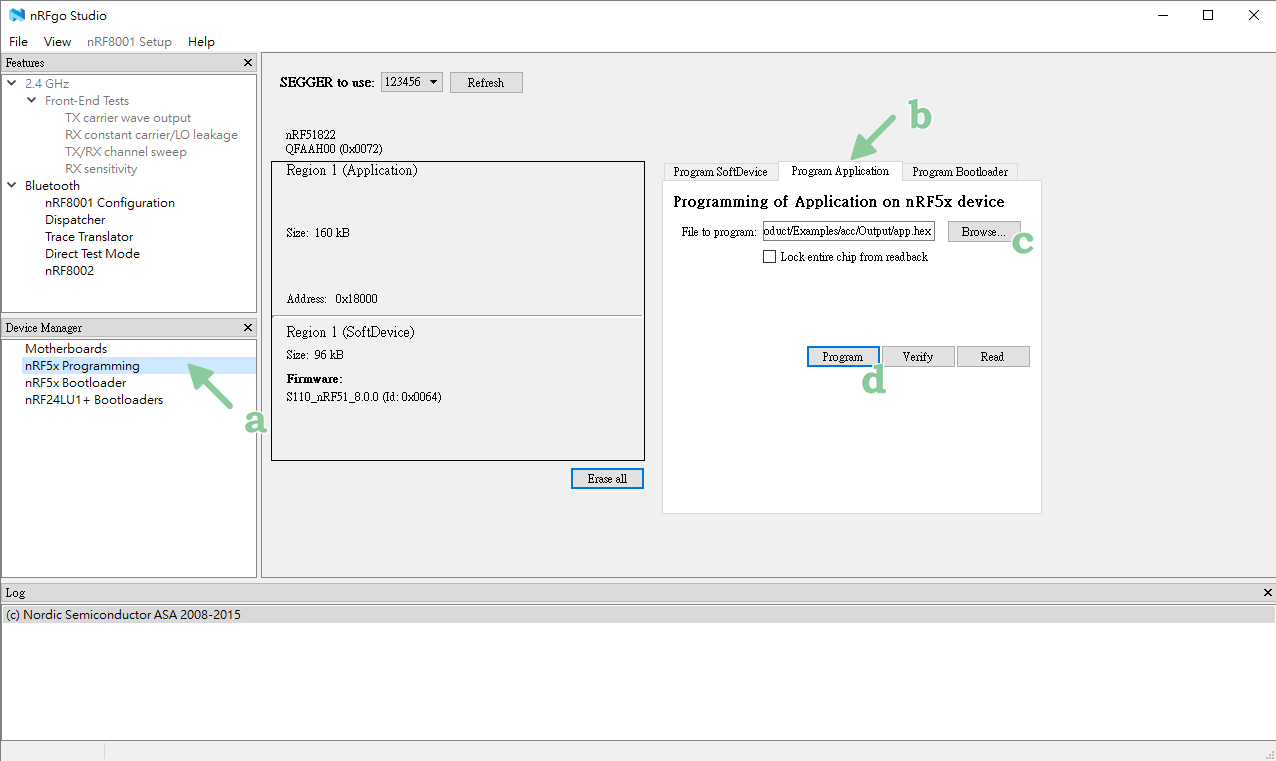Viewport: 1276px width, 761px height.
Task: Minimize the nRFgo Studio window
Action: [x=1162, y=15]
